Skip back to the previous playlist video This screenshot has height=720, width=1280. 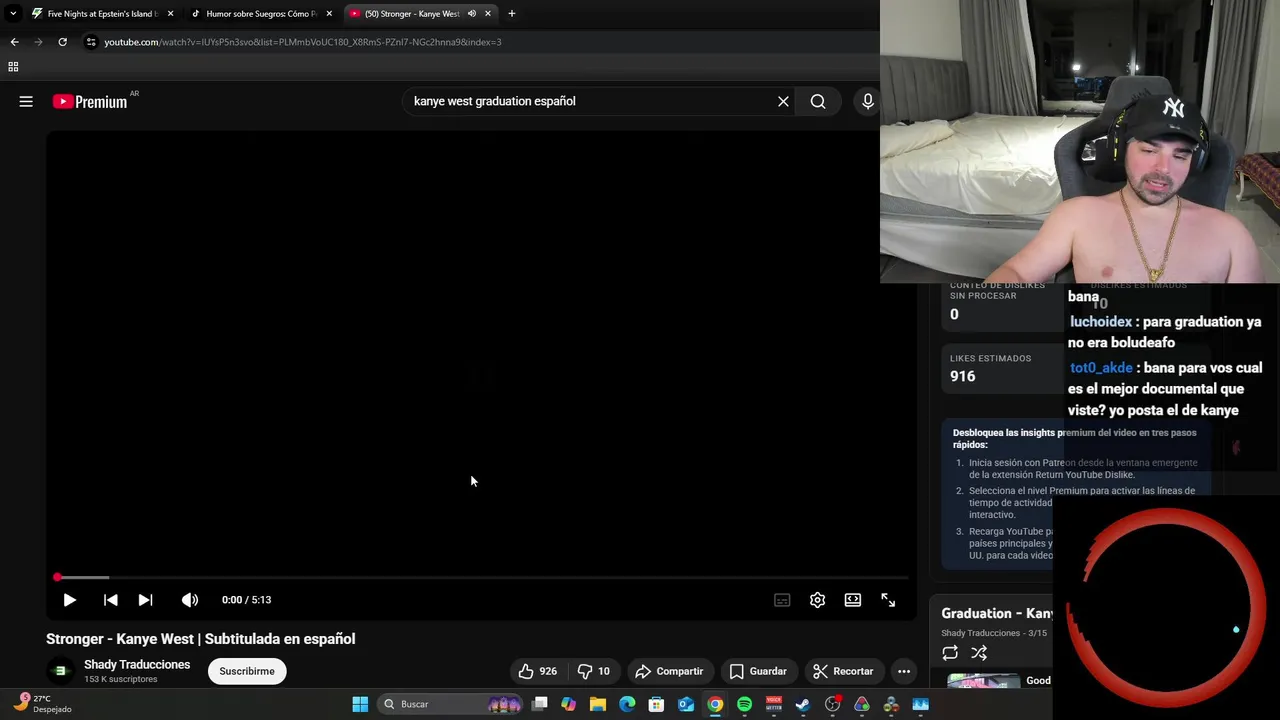pyautogui.click(x=110, y=600)
